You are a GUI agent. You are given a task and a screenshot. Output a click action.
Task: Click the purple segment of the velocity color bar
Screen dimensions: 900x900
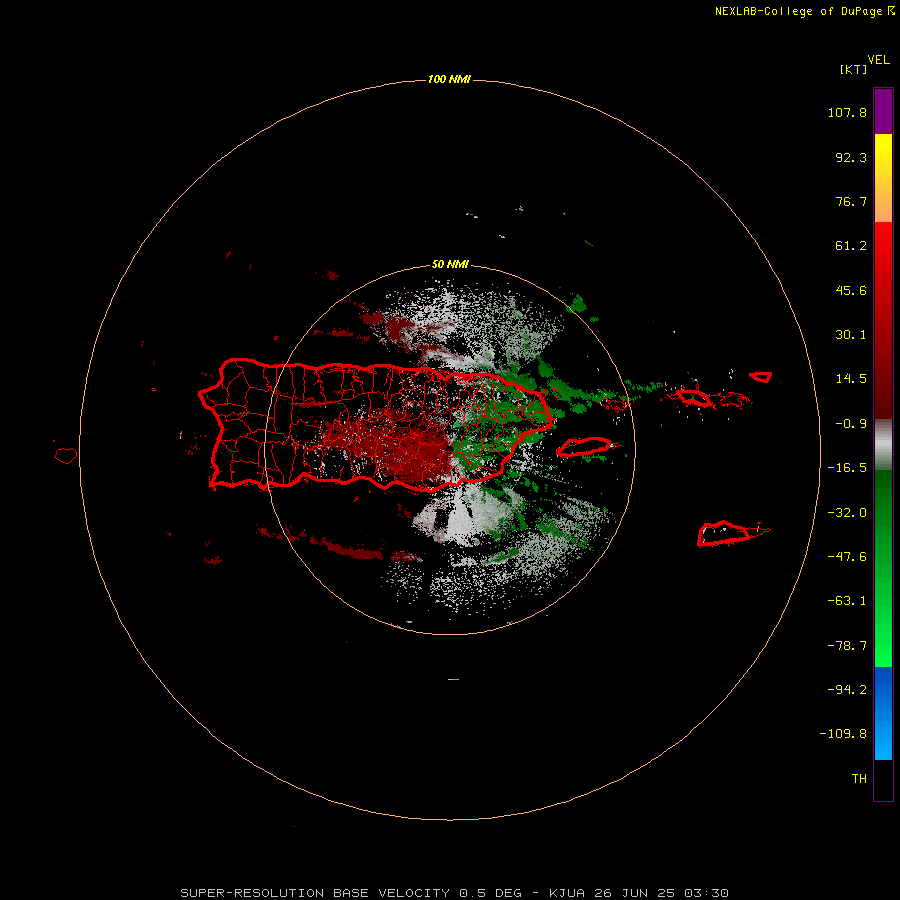click(x=883, y=111)
